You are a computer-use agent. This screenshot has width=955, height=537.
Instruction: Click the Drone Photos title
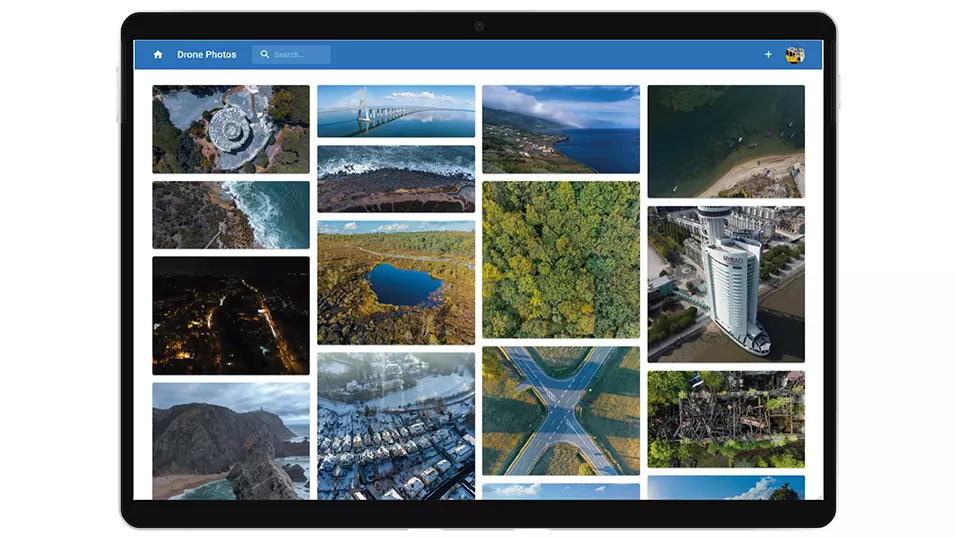(x=207, y=55)
